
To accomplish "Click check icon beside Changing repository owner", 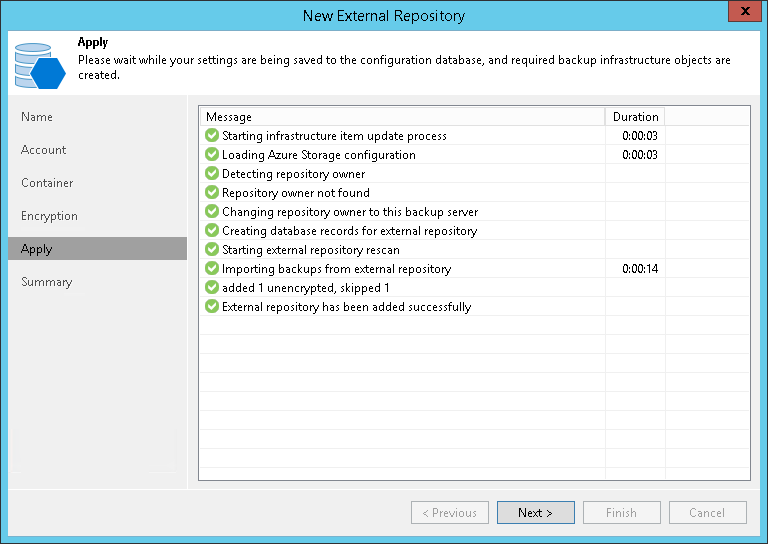I will [x=212, y=212].
